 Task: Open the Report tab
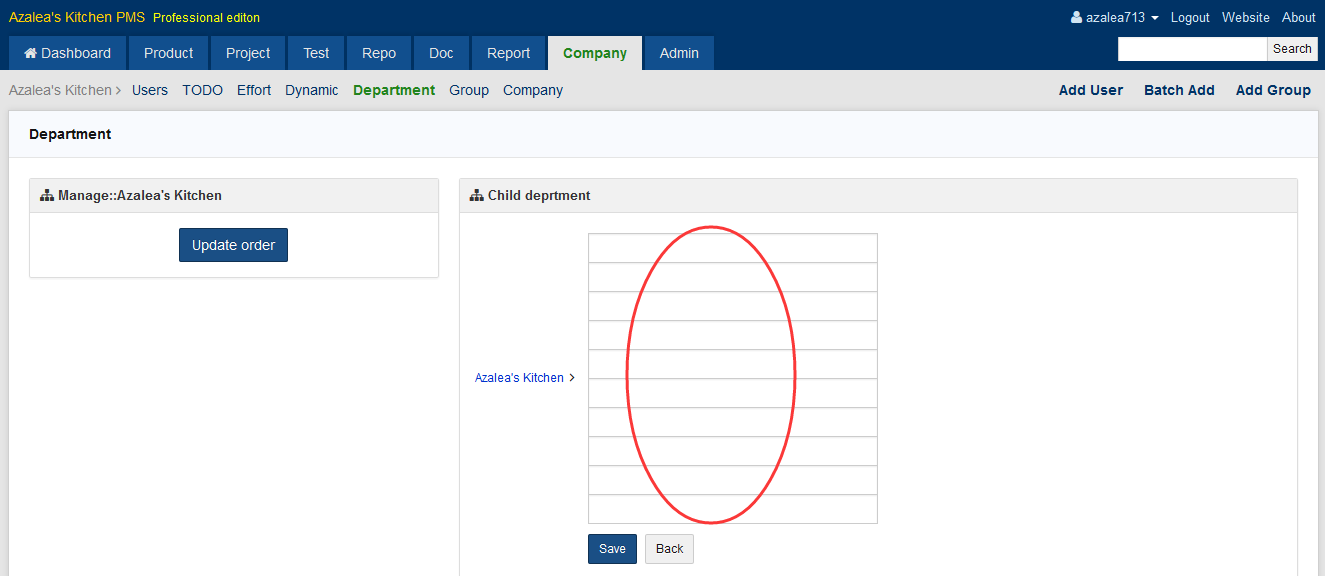[508, 53]
